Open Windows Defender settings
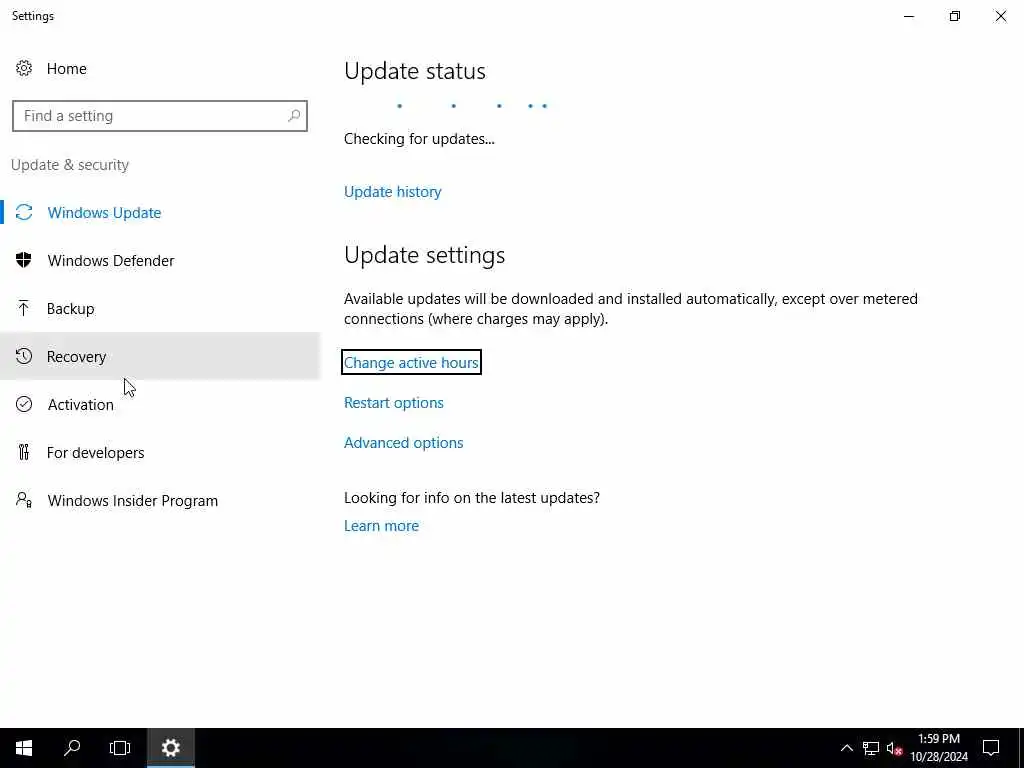The image size is (1024, 768). click(x=160, y=260)
